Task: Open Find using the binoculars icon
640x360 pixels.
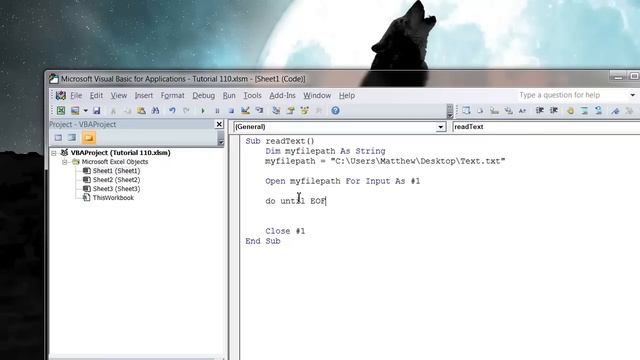Action: (x=156, y=111)
